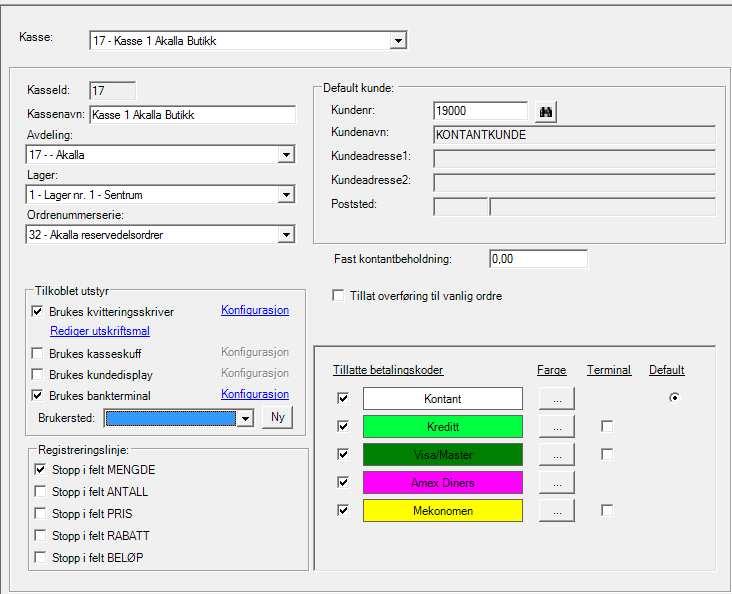
Task: Click the Poststed postal code field
Action: tap(460, 207)
